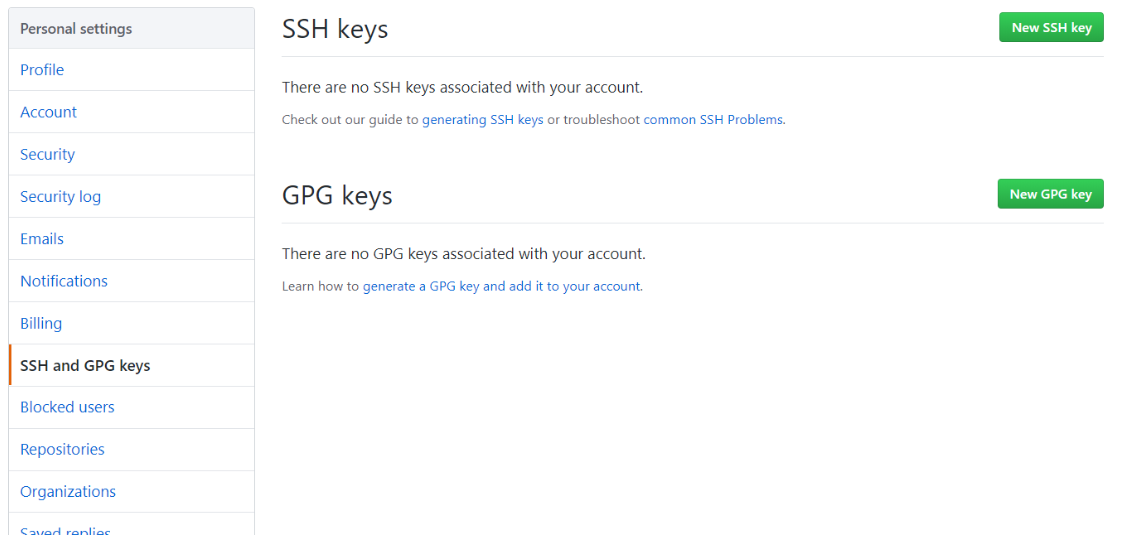Open Notifications settings
The width and height of the screenshot is (1132, 547).
click(64, 281)
